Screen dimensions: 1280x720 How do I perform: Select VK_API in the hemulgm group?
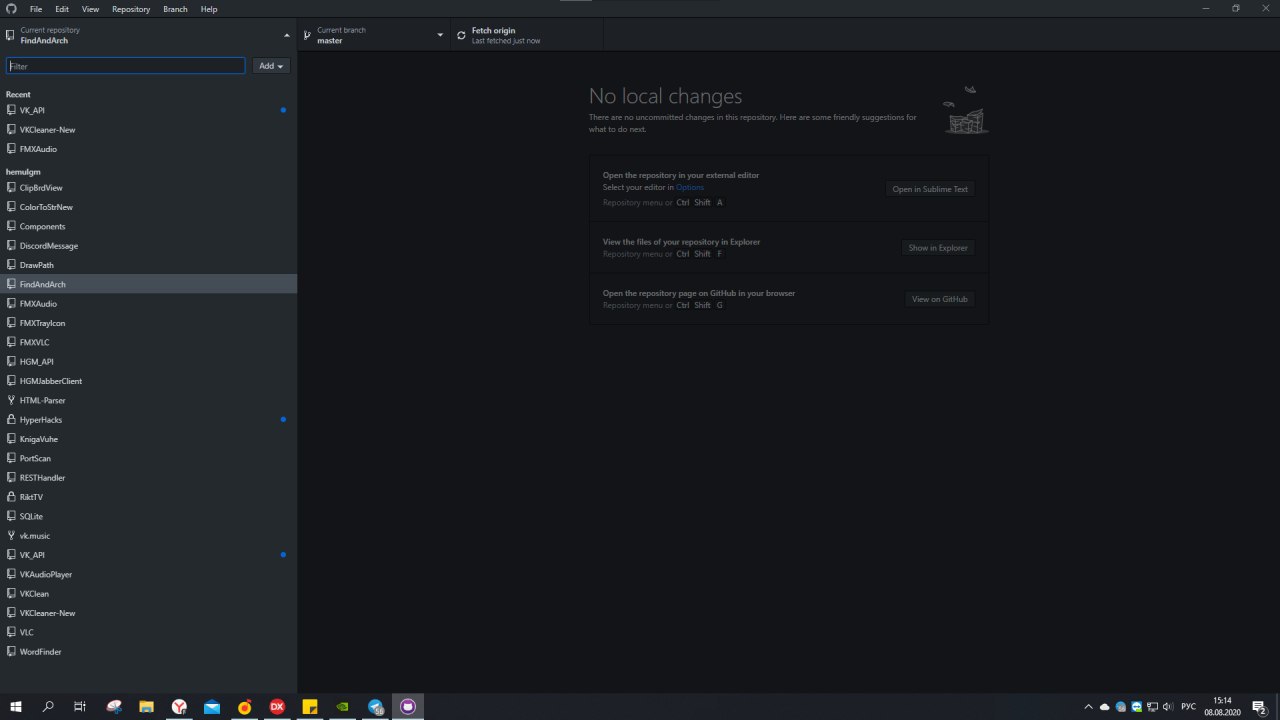148,555
